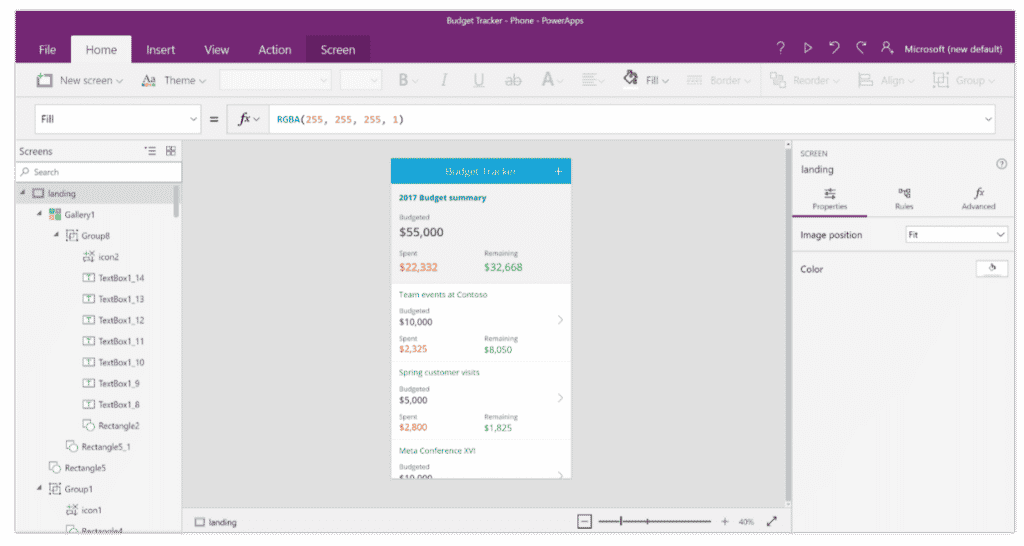The image size is (1024, 546).
Task: Open the Theme dropdown
Action: tap(174, 80)
